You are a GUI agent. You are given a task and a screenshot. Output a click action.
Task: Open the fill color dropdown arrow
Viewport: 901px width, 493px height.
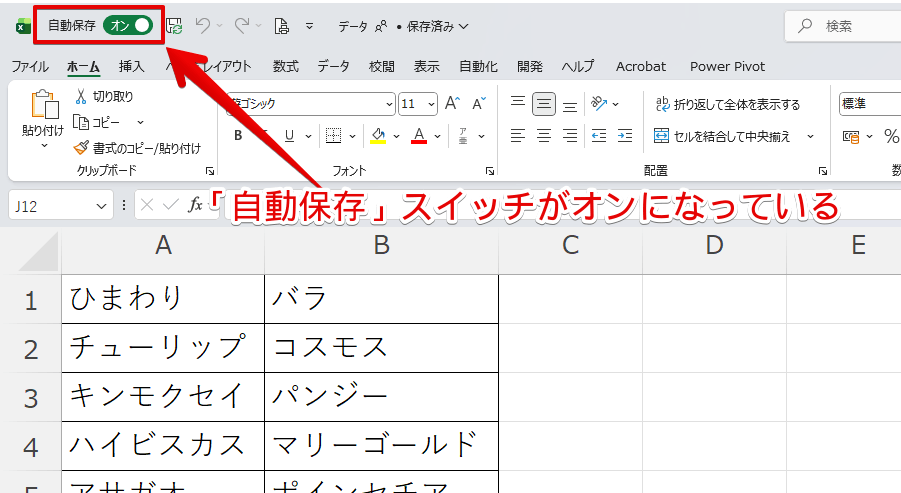coord(396,137)
